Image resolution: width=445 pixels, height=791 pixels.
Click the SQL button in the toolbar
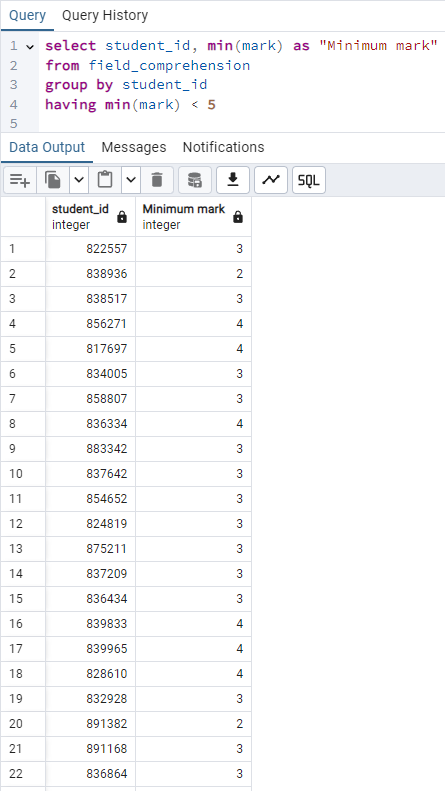(x=309, y=180)
